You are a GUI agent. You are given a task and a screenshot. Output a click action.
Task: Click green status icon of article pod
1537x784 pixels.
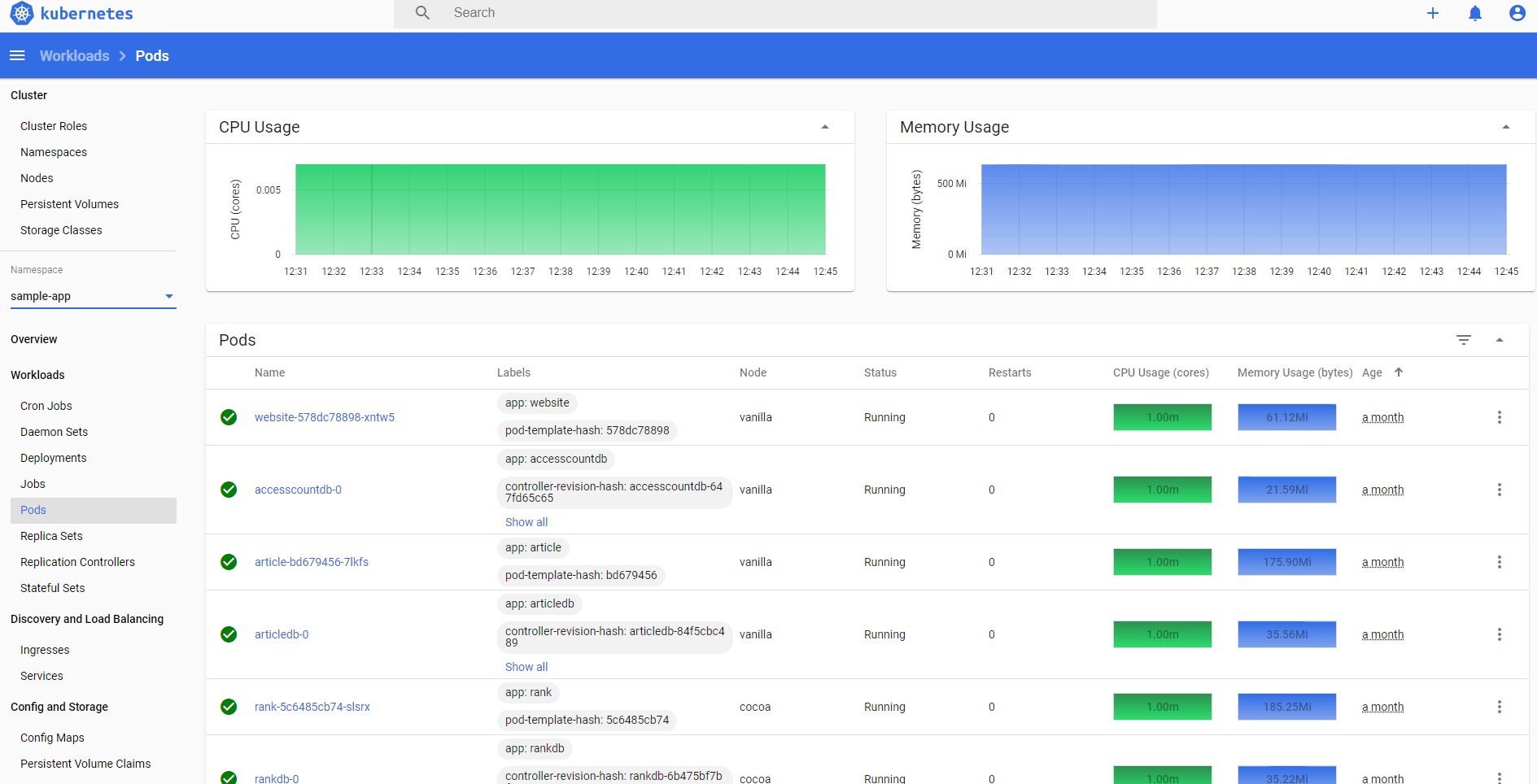[229, 562]
